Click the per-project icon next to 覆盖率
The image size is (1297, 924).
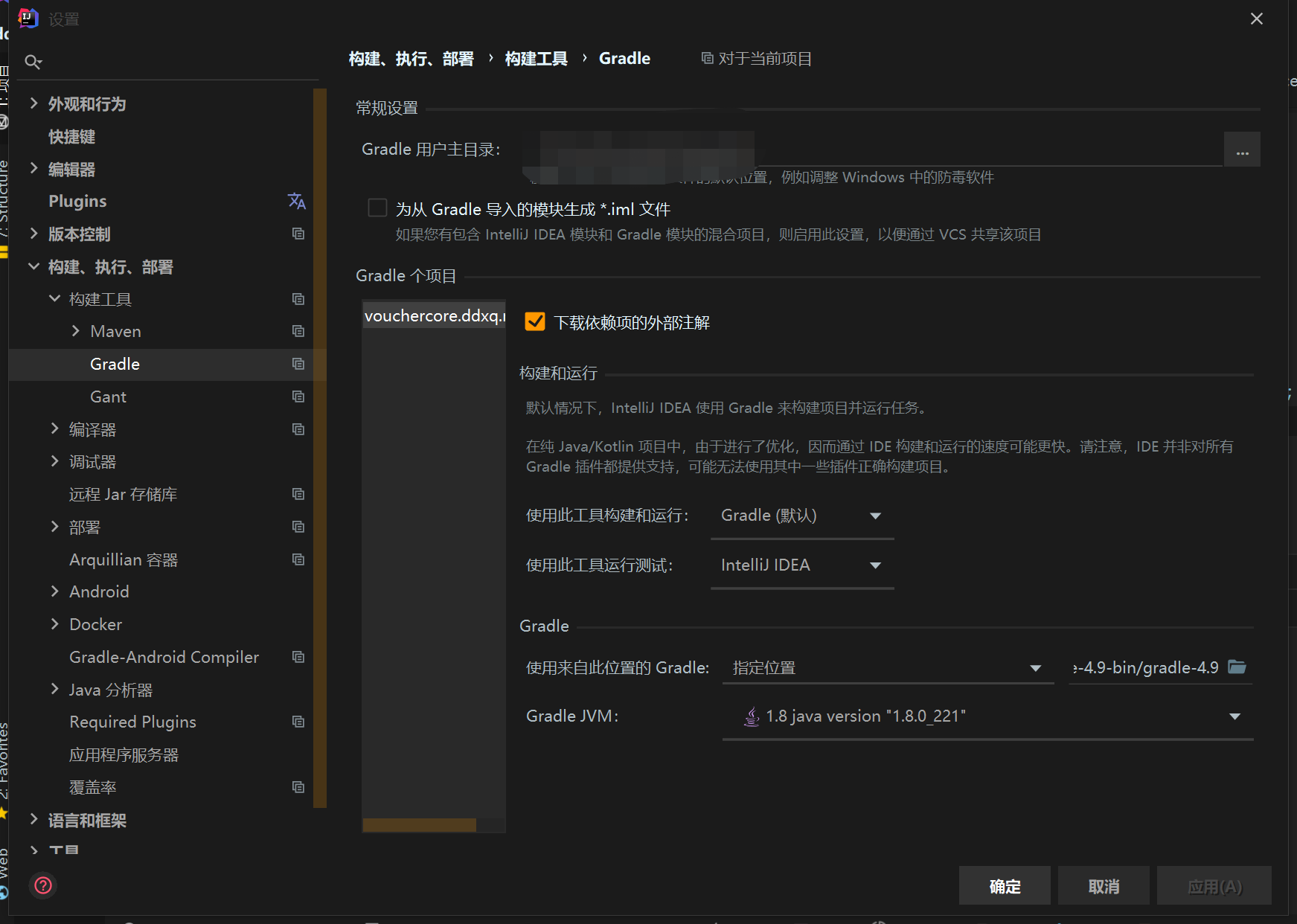tap(298, 787)
